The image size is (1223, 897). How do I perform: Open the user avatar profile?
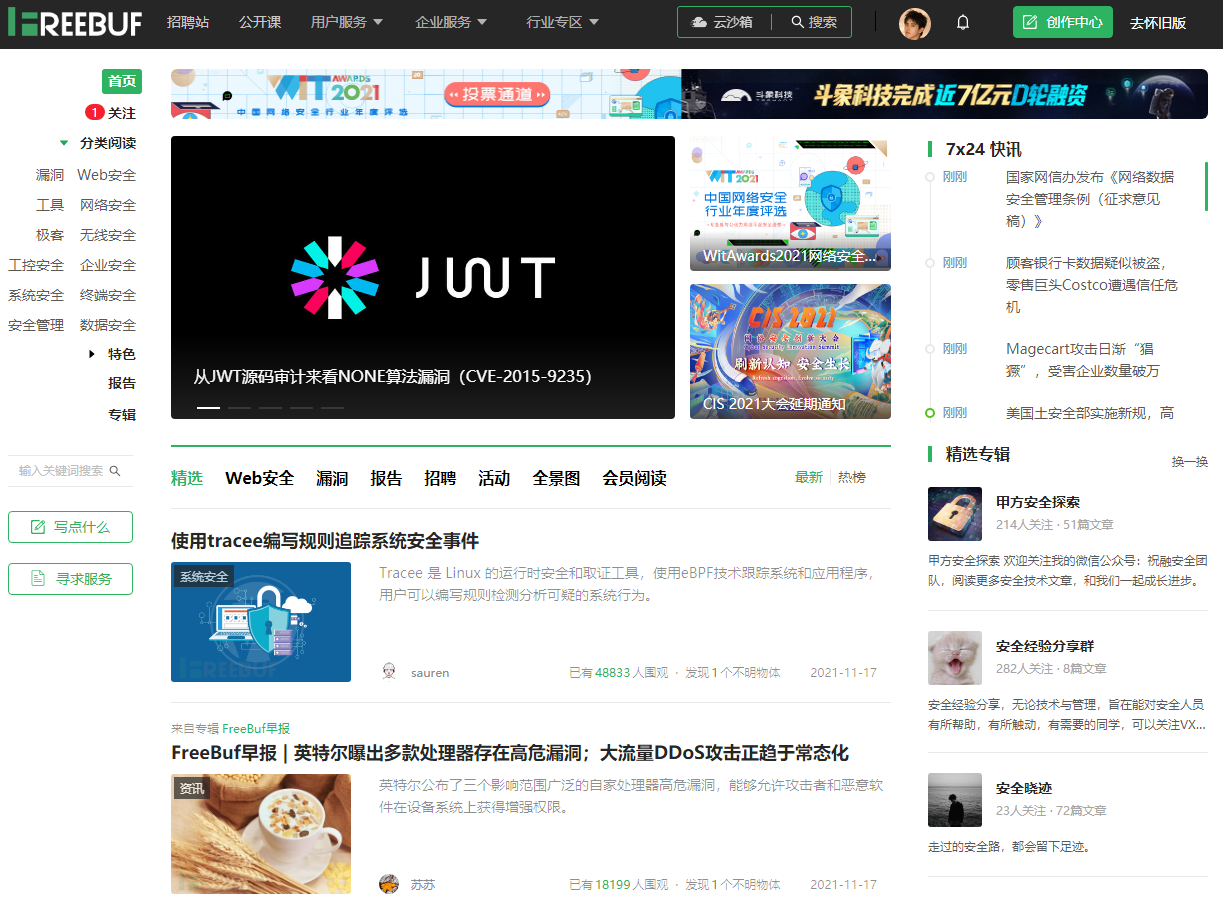(915, 23)
